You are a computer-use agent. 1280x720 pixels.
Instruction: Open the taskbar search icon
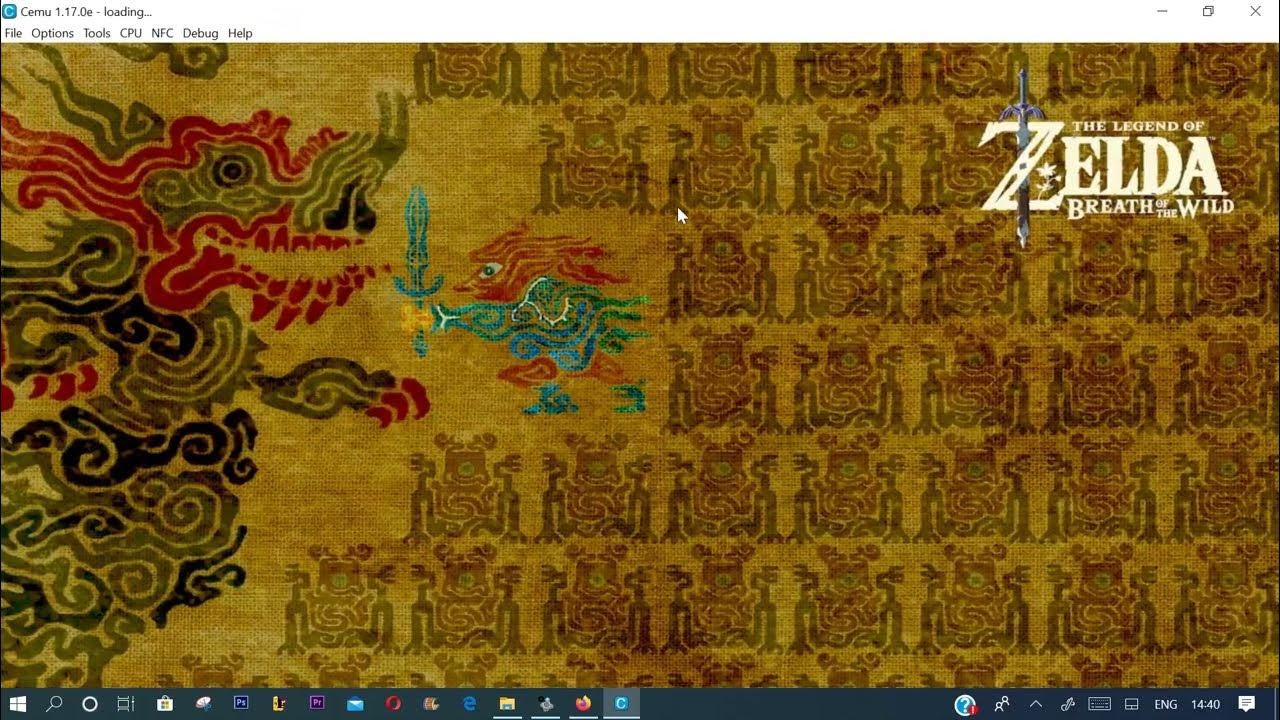click(54, 704)
